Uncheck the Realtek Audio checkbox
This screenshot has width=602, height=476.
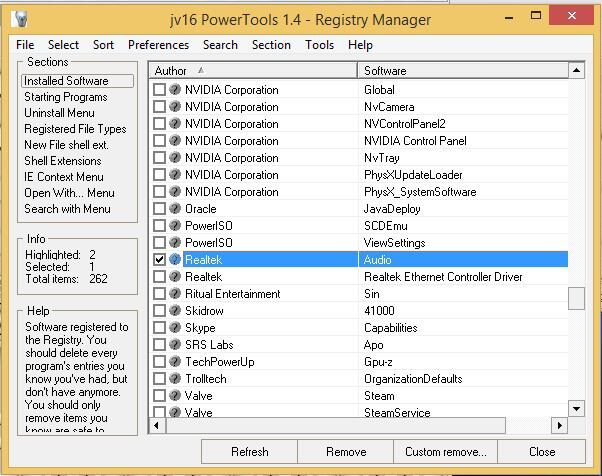tap(159, 259)
